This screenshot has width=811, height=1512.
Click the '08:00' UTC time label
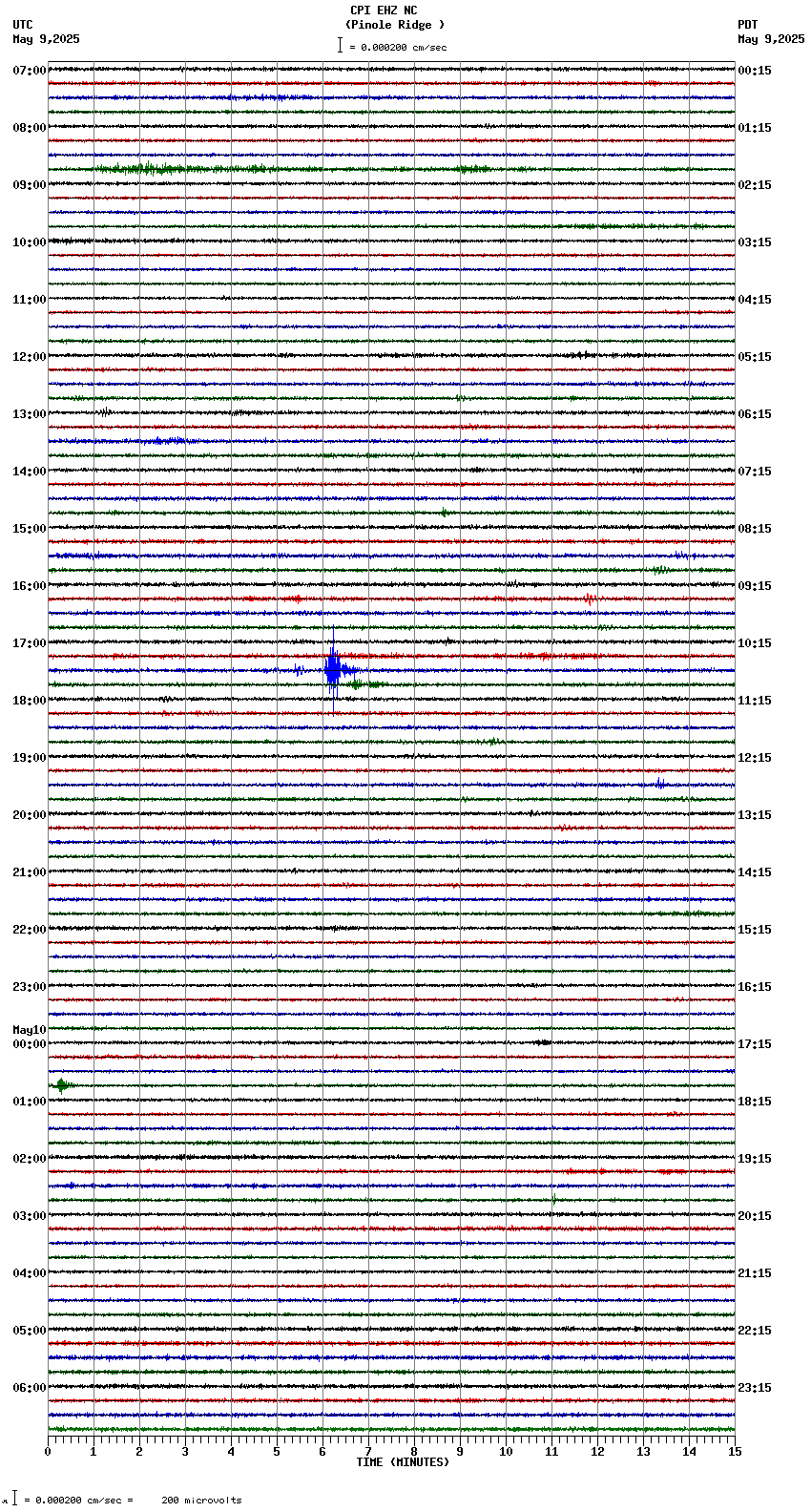[x=30, y=128]
